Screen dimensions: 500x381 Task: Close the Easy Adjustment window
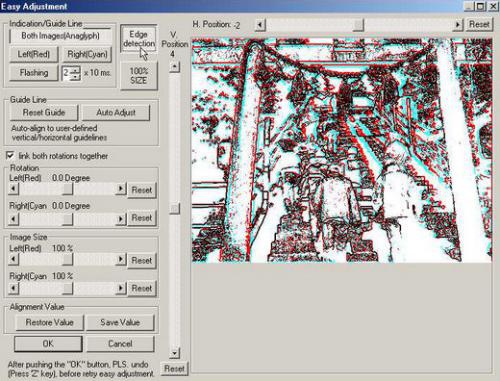point(493,6)
